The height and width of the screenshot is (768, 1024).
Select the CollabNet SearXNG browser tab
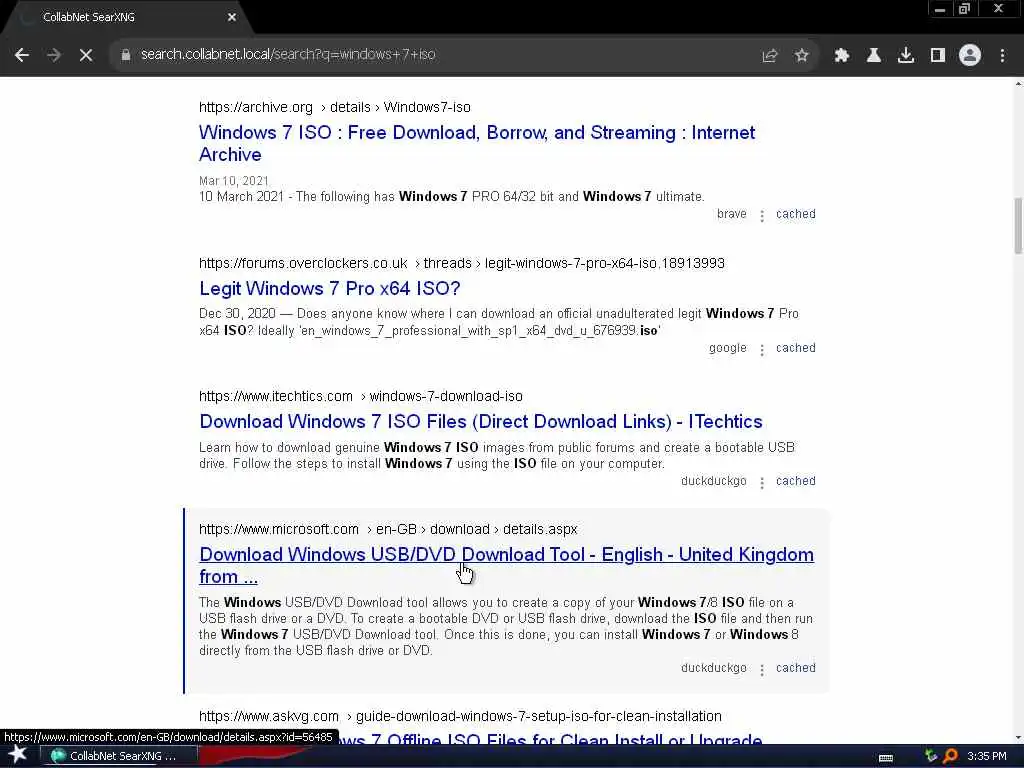[124, 18]
